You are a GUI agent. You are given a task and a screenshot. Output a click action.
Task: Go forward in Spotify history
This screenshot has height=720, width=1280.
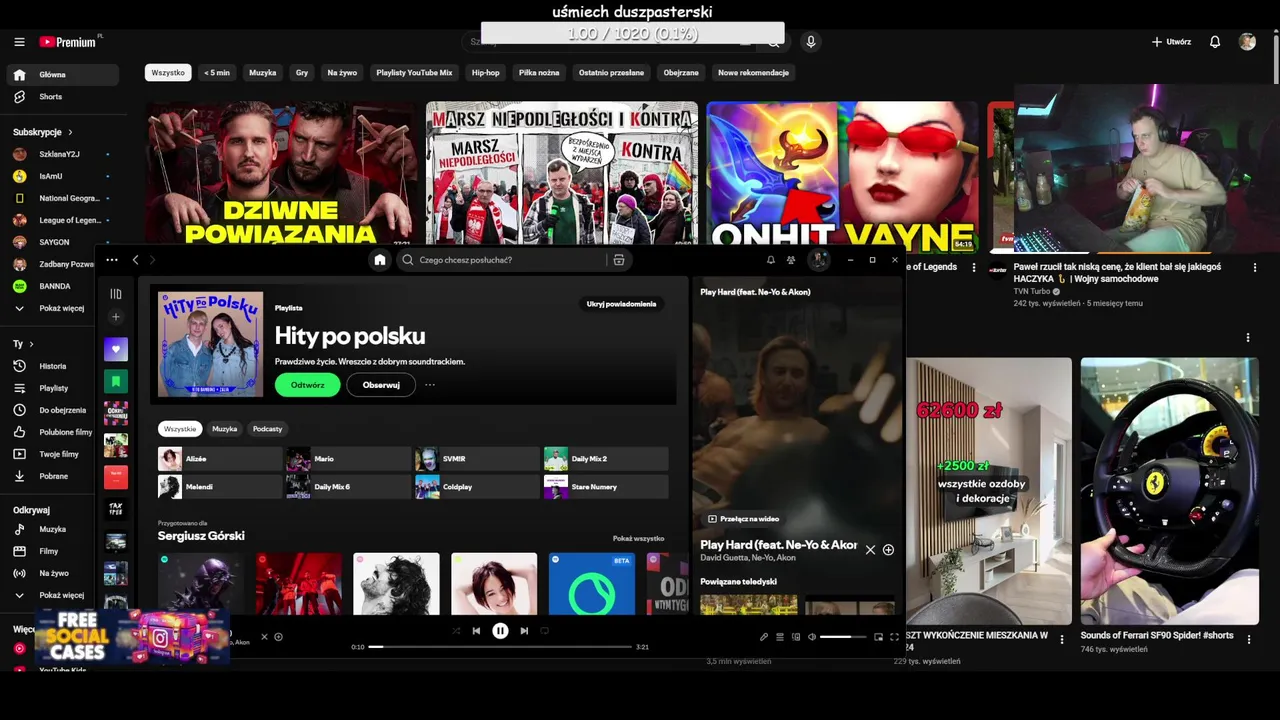pos(152,260)
